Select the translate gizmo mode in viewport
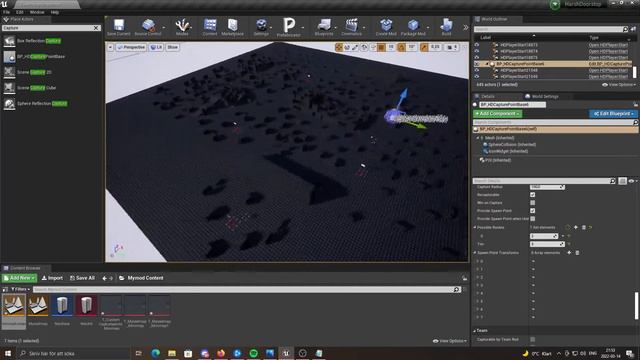This screenshot has height=360, width=640. 339,47
